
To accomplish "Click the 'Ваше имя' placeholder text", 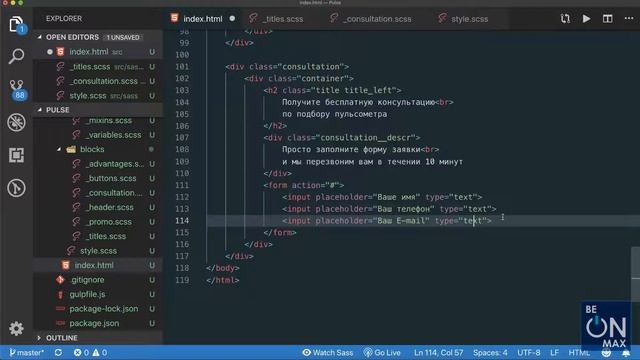I will pyautogui.click(x=396, y=197).
